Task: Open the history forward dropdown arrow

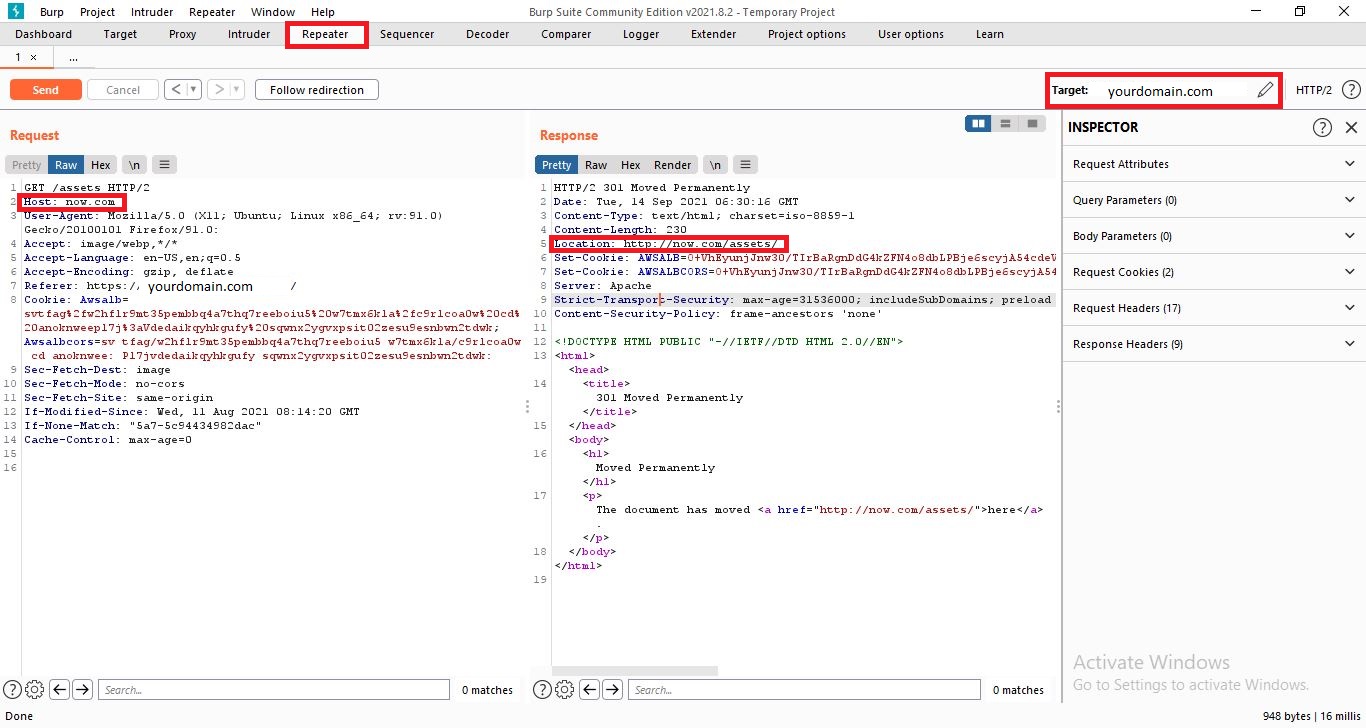Action: (x=237, y=90)
